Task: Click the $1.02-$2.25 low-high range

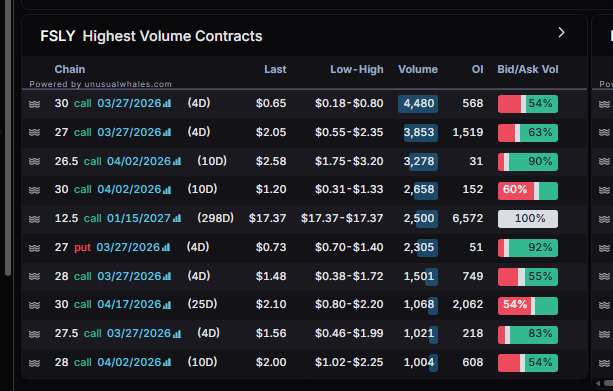Action: (349, 362)
